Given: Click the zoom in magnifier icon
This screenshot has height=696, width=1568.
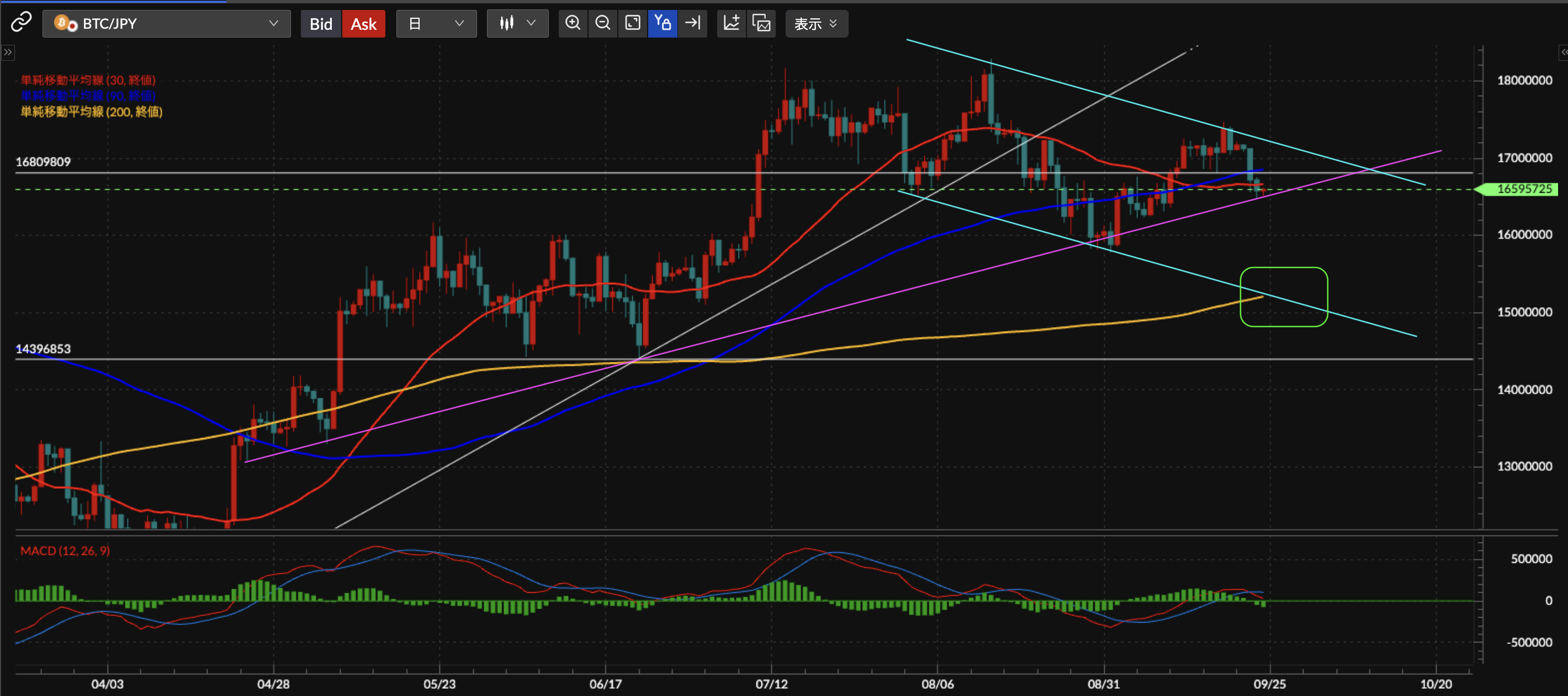Looking at the screenshot, I should click(x=572, y=23).
